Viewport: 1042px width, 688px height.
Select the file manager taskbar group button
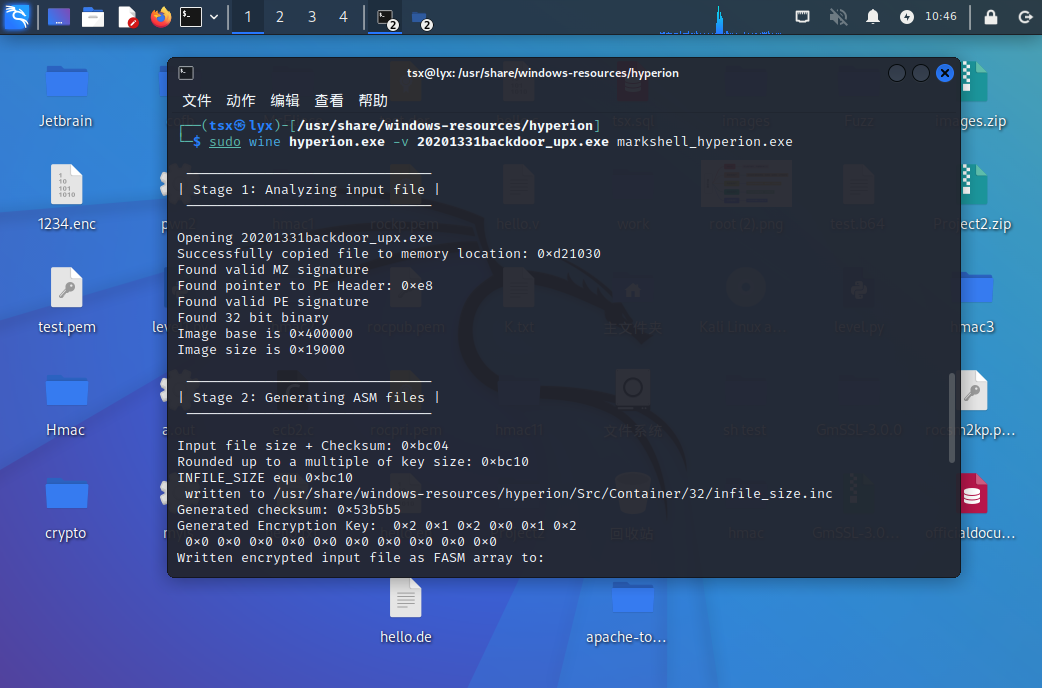421,18
